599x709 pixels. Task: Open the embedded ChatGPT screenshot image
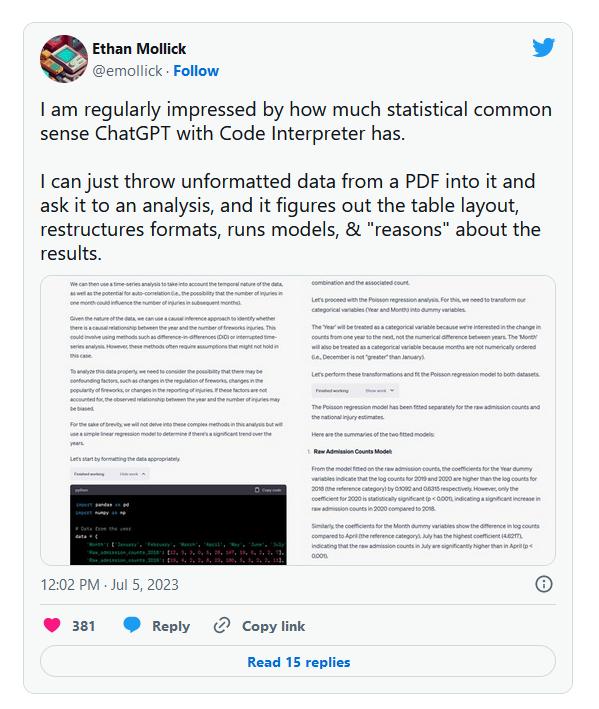(298, 420)
